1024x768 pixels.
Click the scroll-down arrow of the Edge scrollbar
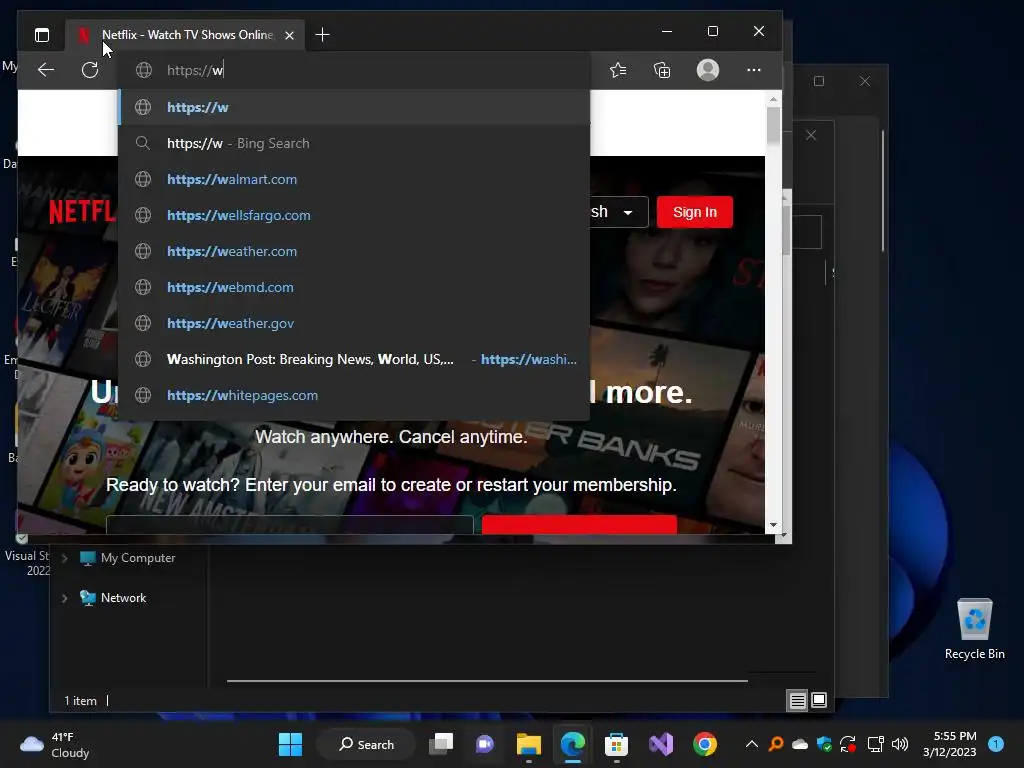pos(773,525)
